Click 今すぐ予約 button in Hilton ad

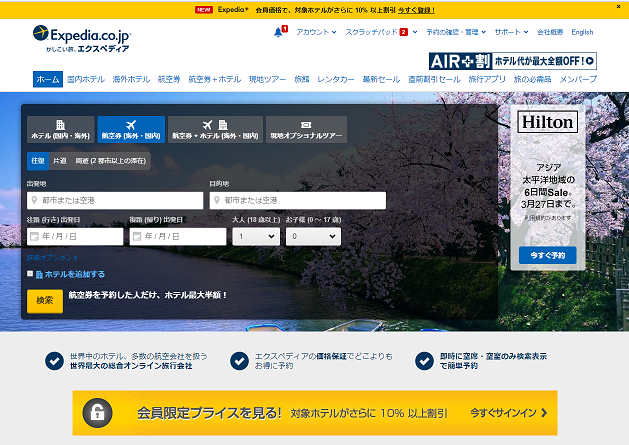click(548, 255)
